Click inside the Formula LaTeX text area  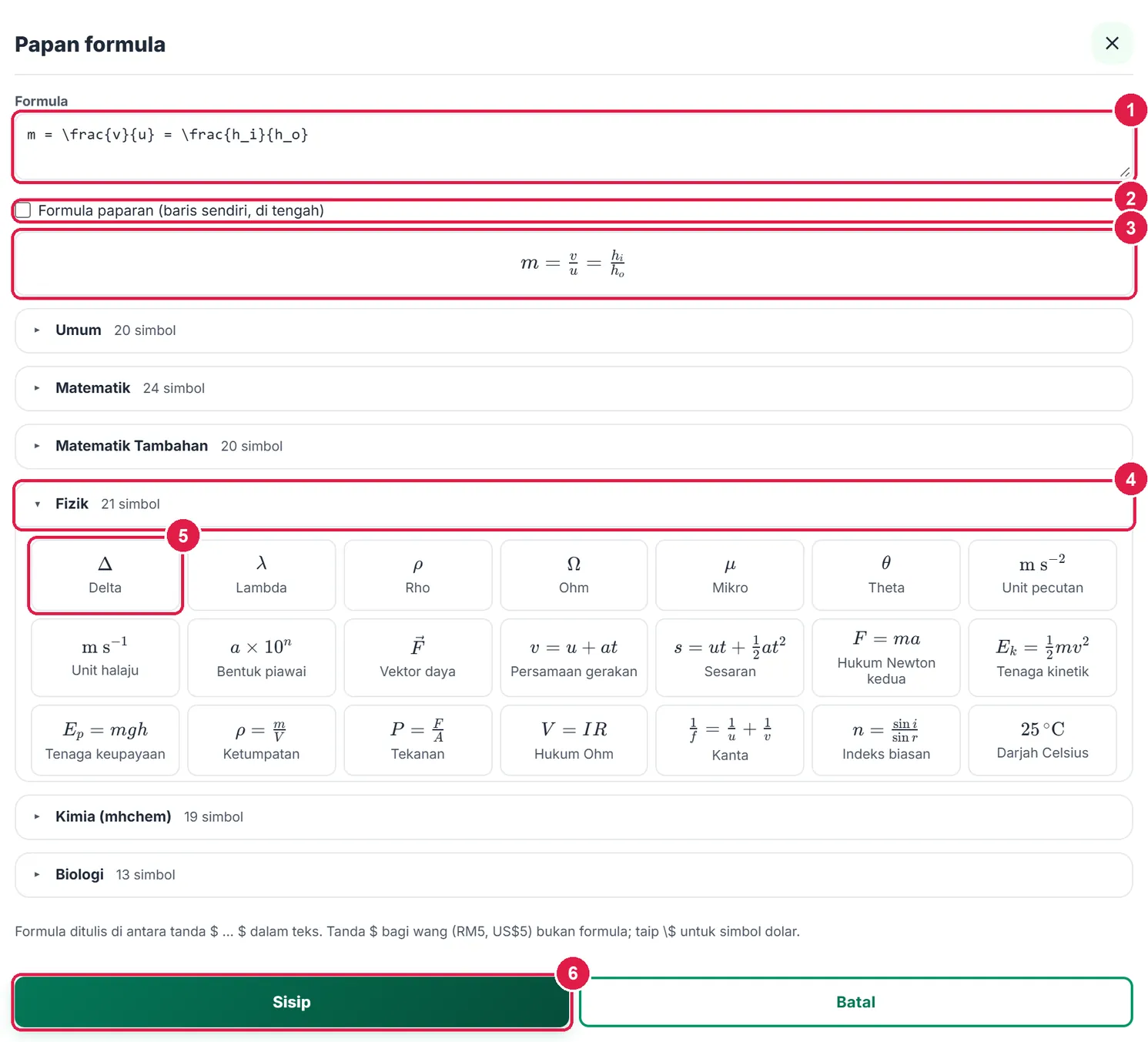point(574,146)
